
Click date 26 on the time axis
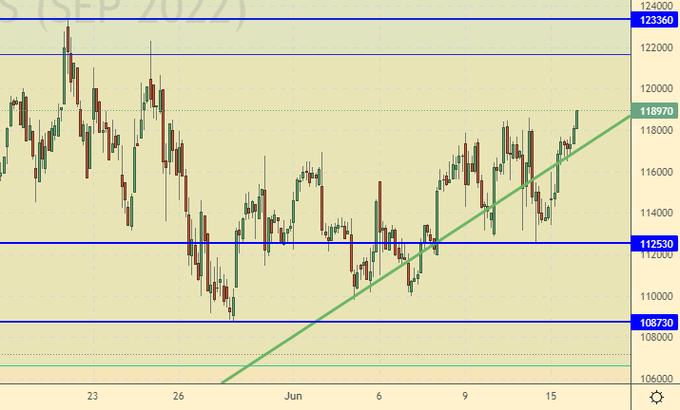[x=177, y=395]
